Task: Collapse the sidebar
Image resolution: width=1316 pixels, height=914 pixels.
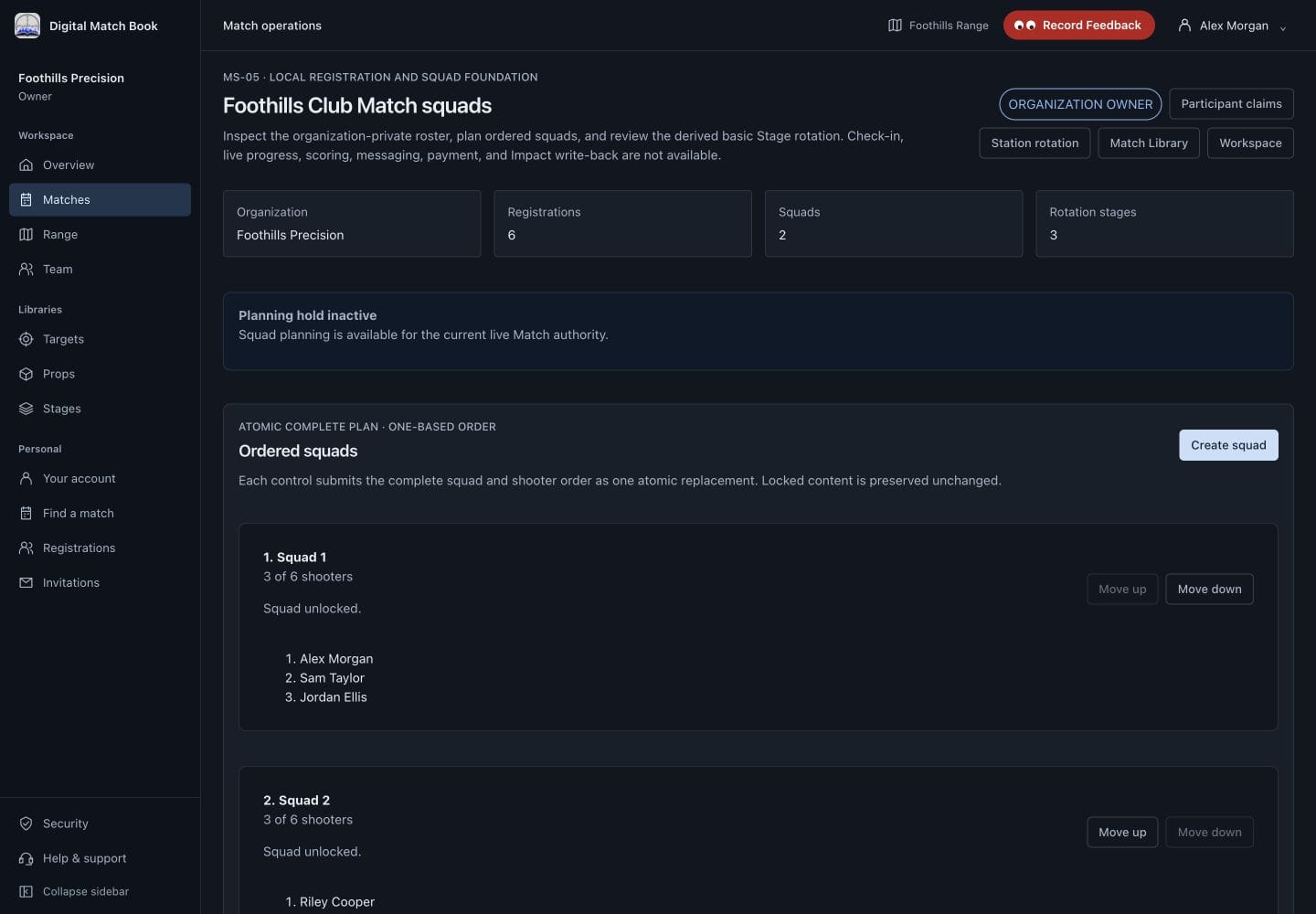Action: (x=100, y=892)
